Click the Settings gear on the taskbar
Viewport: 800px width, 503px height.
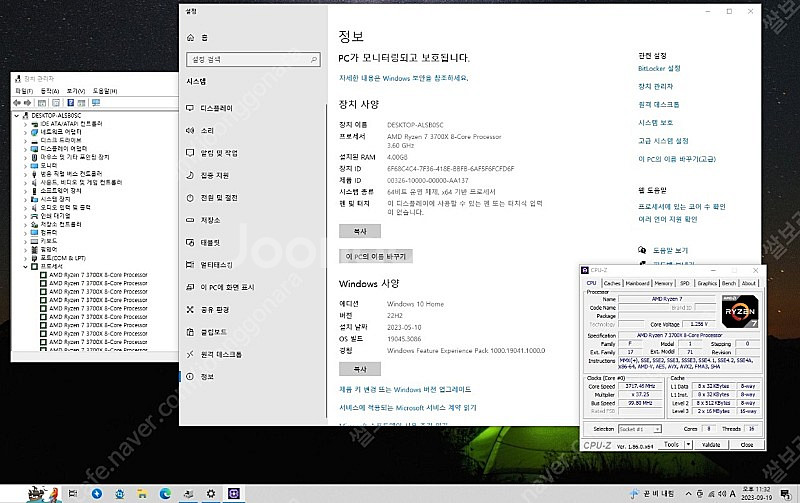coord(211,493)
